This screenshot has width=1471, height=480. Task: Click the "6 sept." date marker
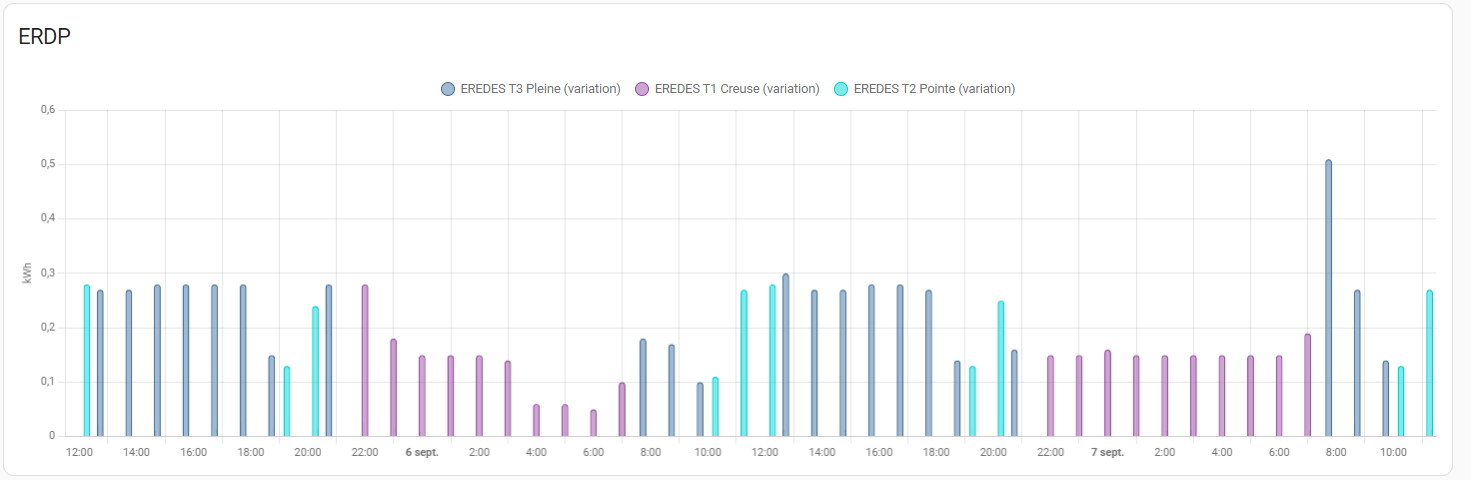coord(422,453)
